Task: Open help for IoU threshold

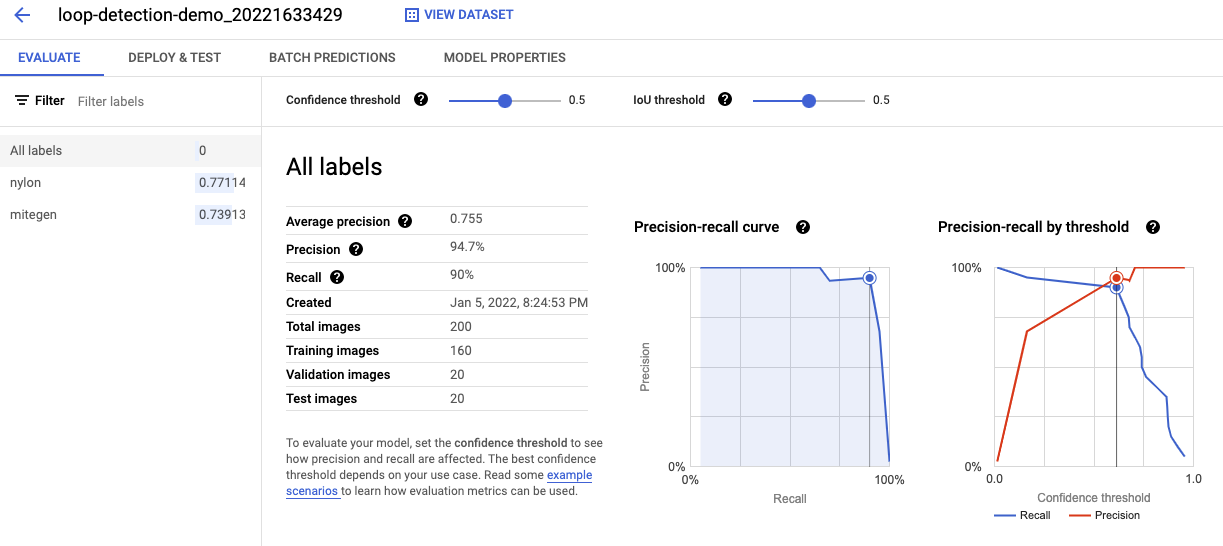Action: tap(725, 100)
